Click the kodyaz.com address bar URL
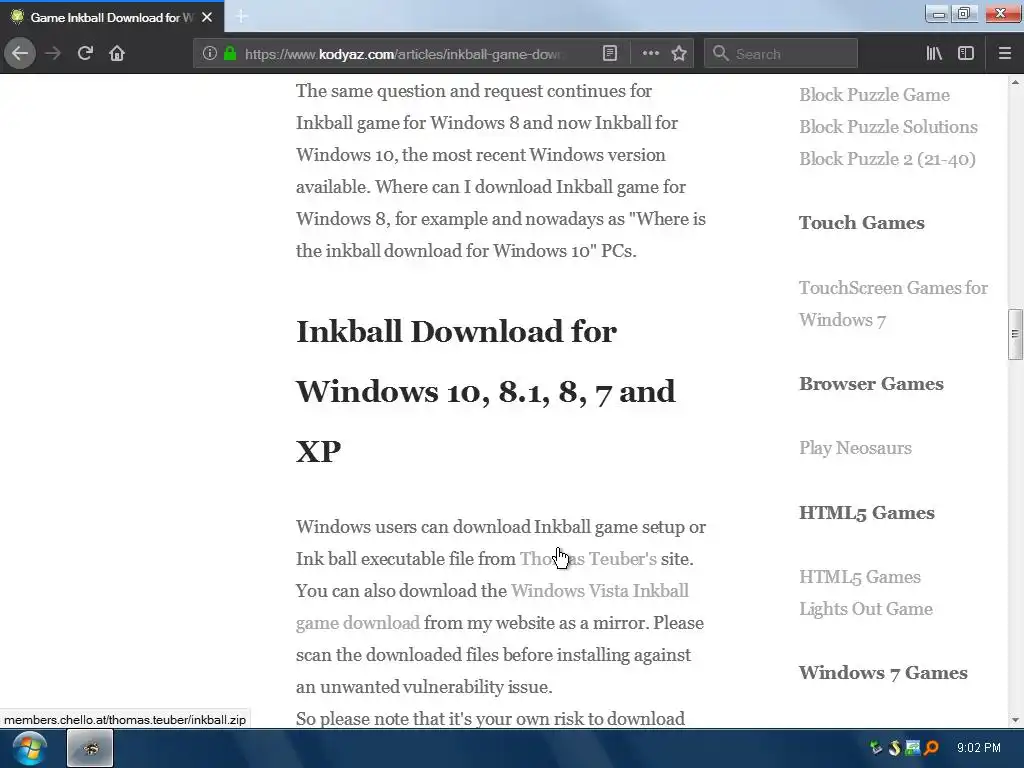Viewport: 1024px width, 768px height. pos(402,54)
